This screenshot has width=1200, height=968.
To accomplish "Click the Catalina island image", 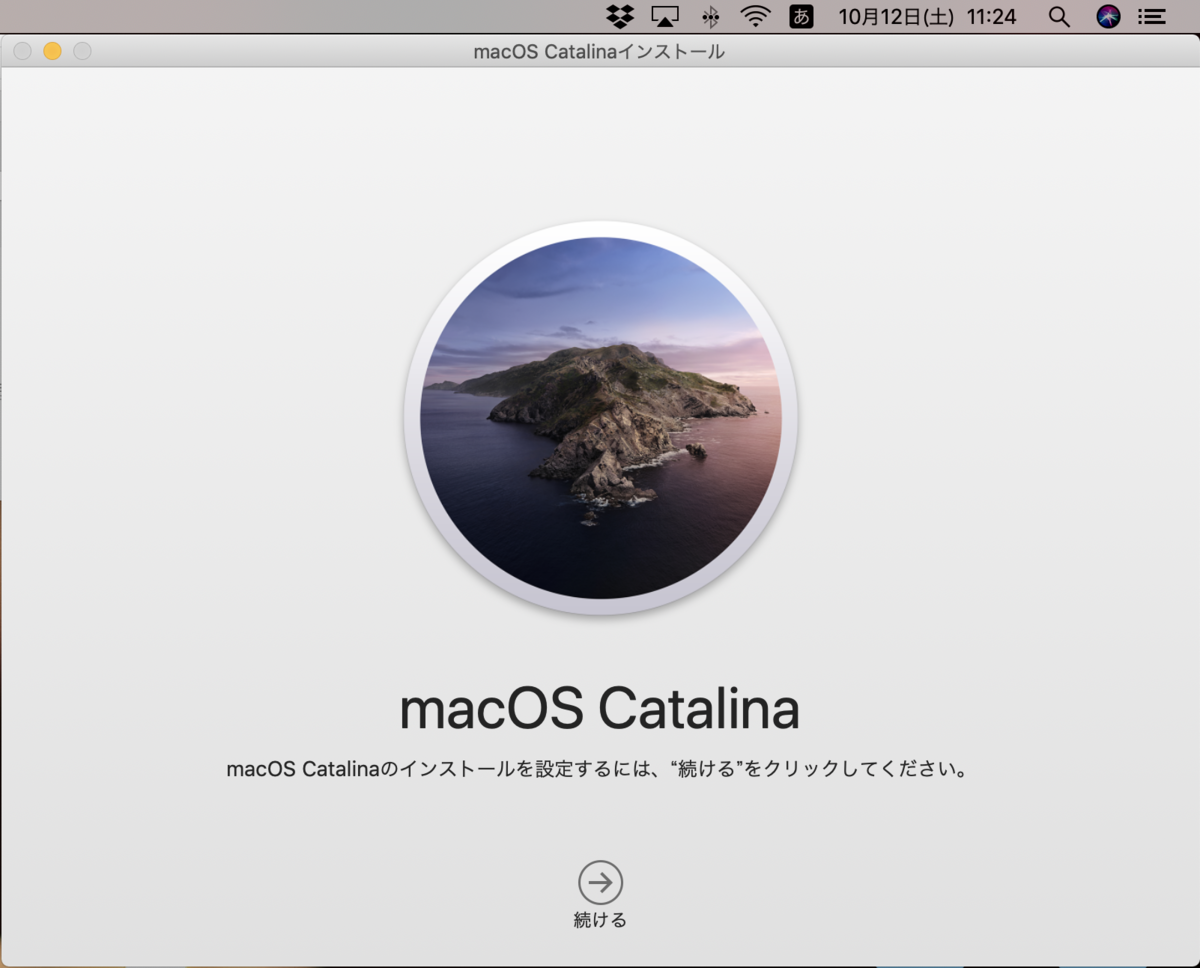I will point(600,417).
